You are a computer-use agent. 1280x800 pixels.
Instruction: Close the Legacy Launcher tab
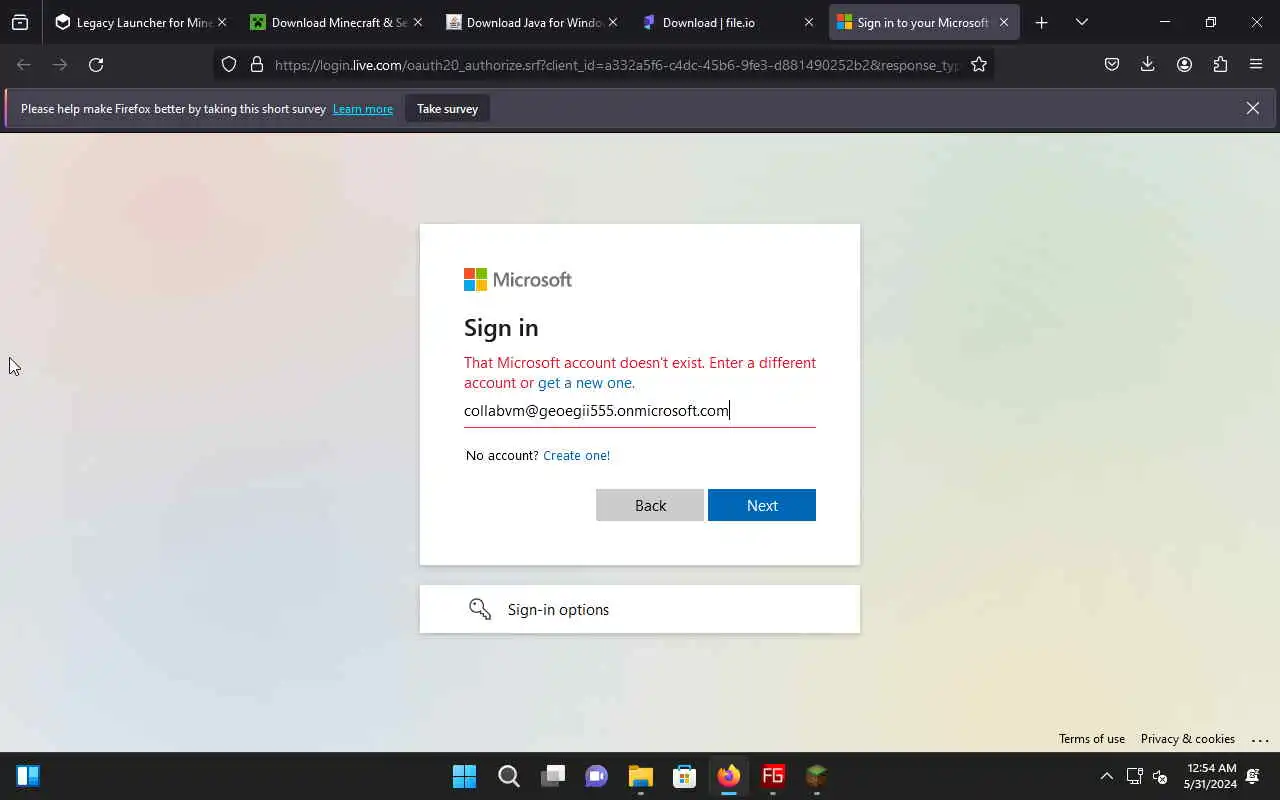[222, 22]
